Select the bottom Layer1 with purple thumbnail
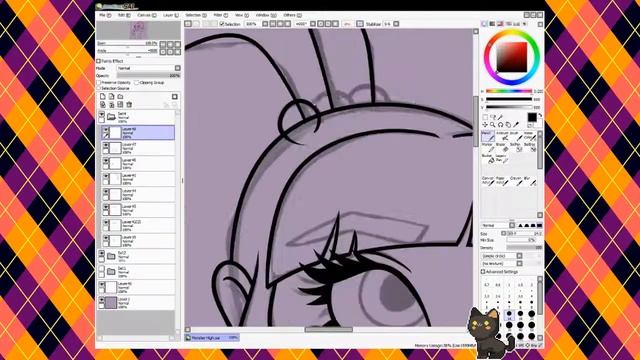This screenshot has height=360, width=640. (136, 302)
